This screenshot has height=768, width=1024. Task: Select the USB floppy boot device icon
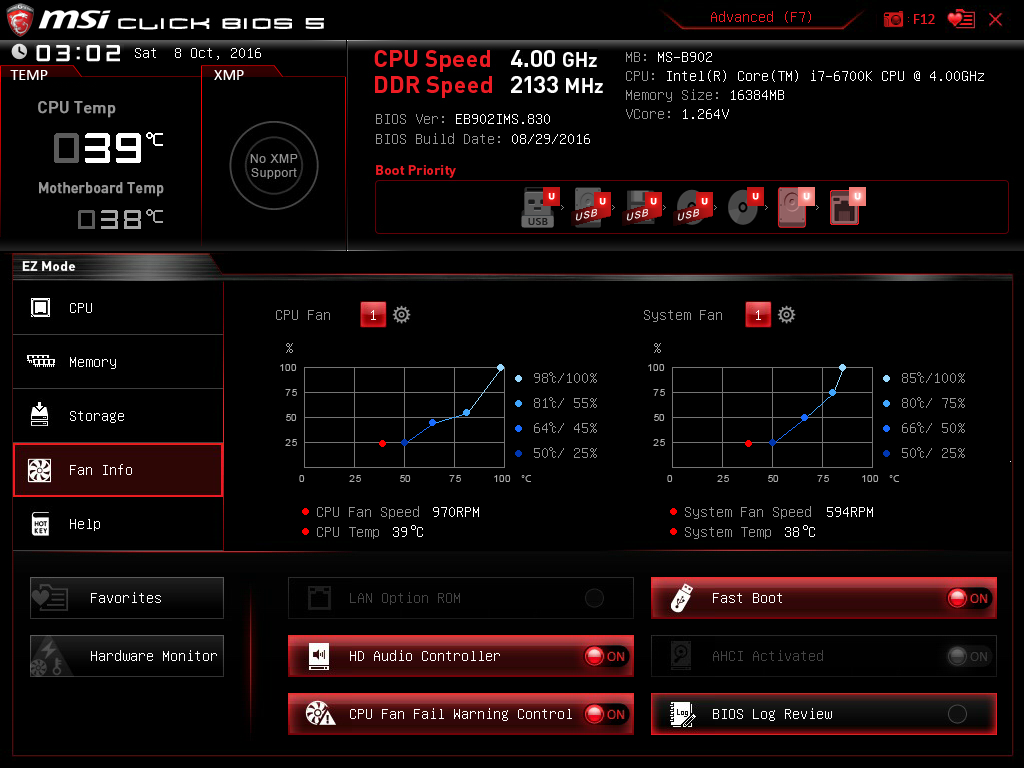tap(642, 207)
